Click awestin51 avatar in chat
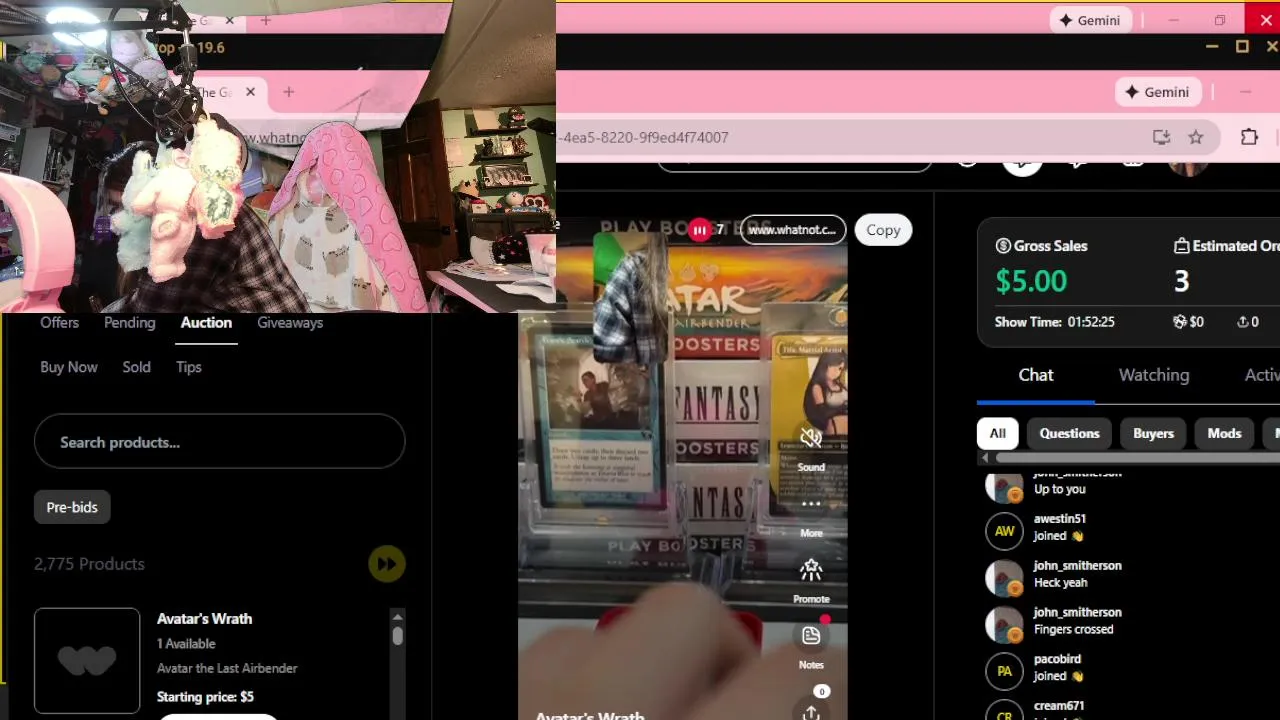 tap(1004, 531)
